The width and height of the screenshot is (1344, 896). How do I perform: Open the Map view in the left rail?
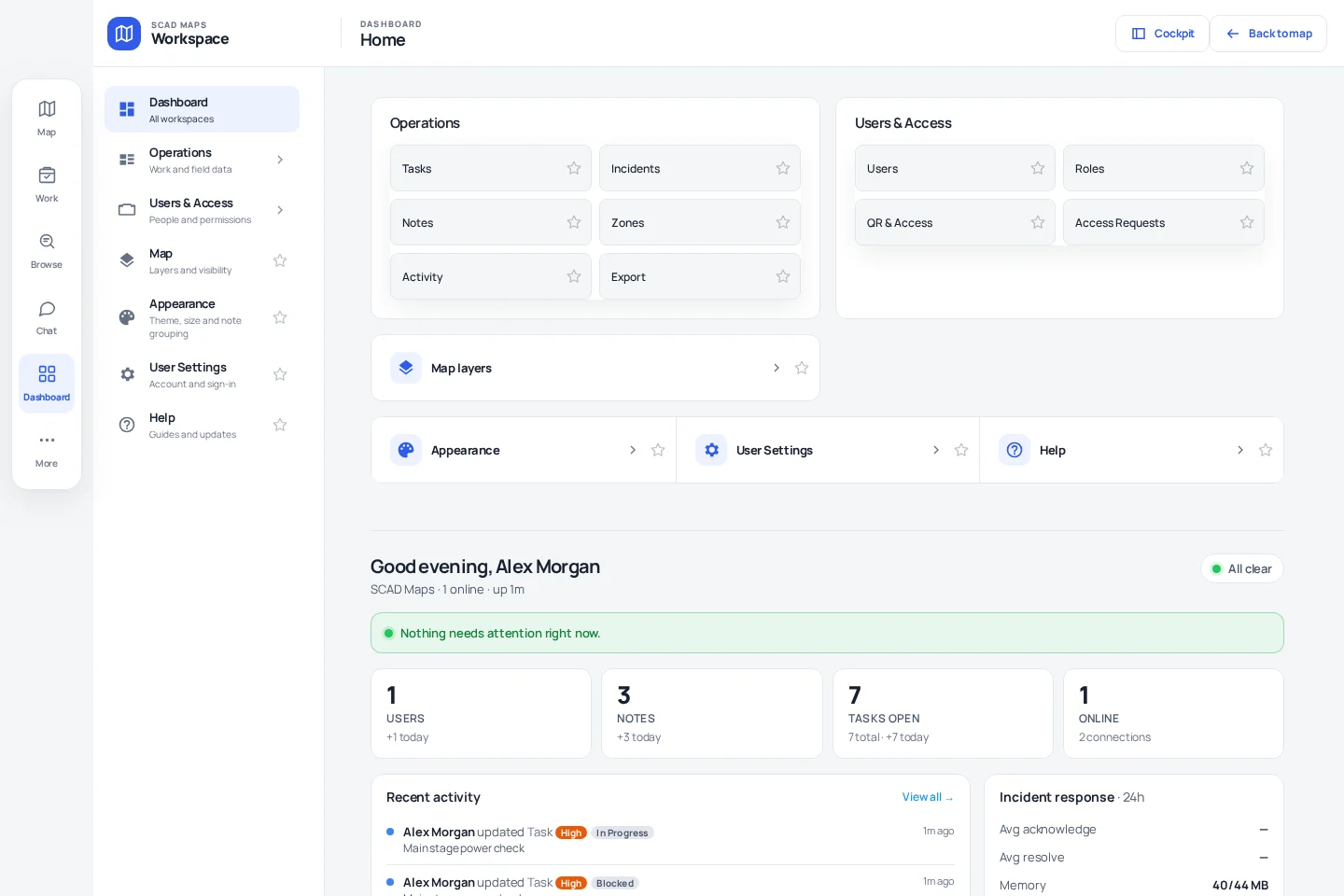click(47, 119)
